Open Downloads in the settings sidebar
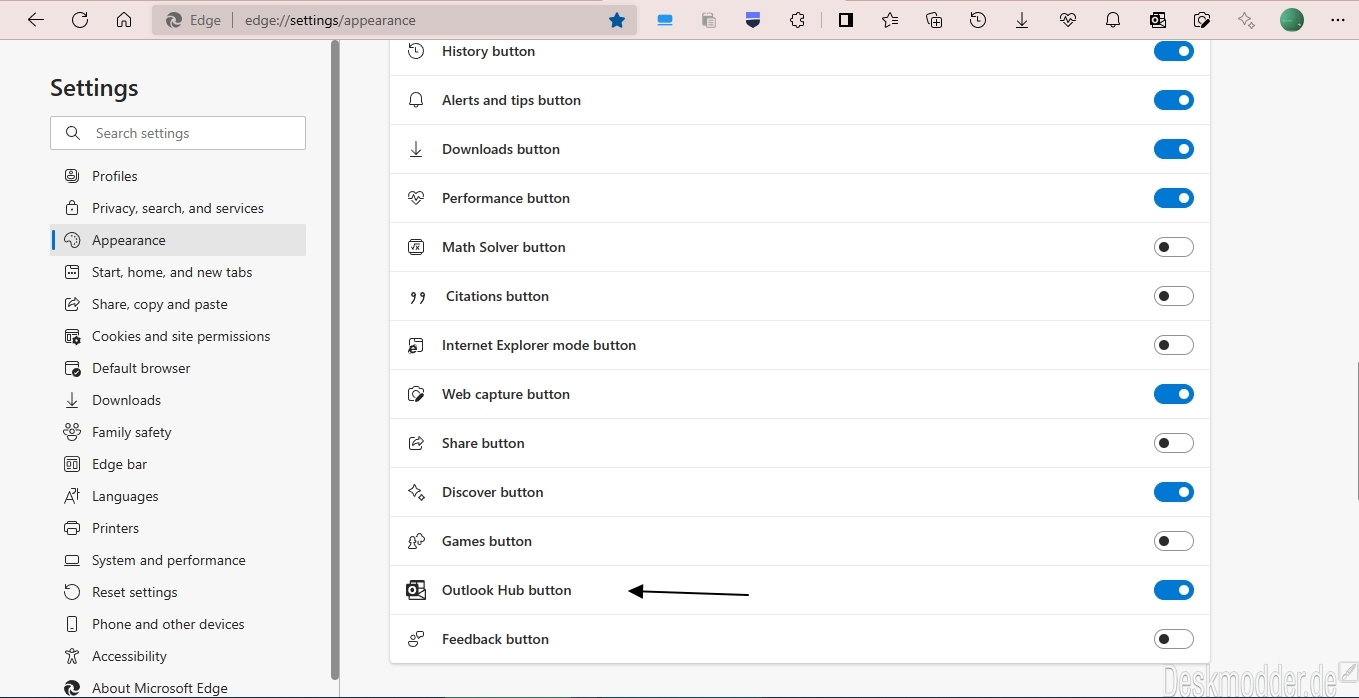This screenshot has width=1359, height=698. coord(178,400)
